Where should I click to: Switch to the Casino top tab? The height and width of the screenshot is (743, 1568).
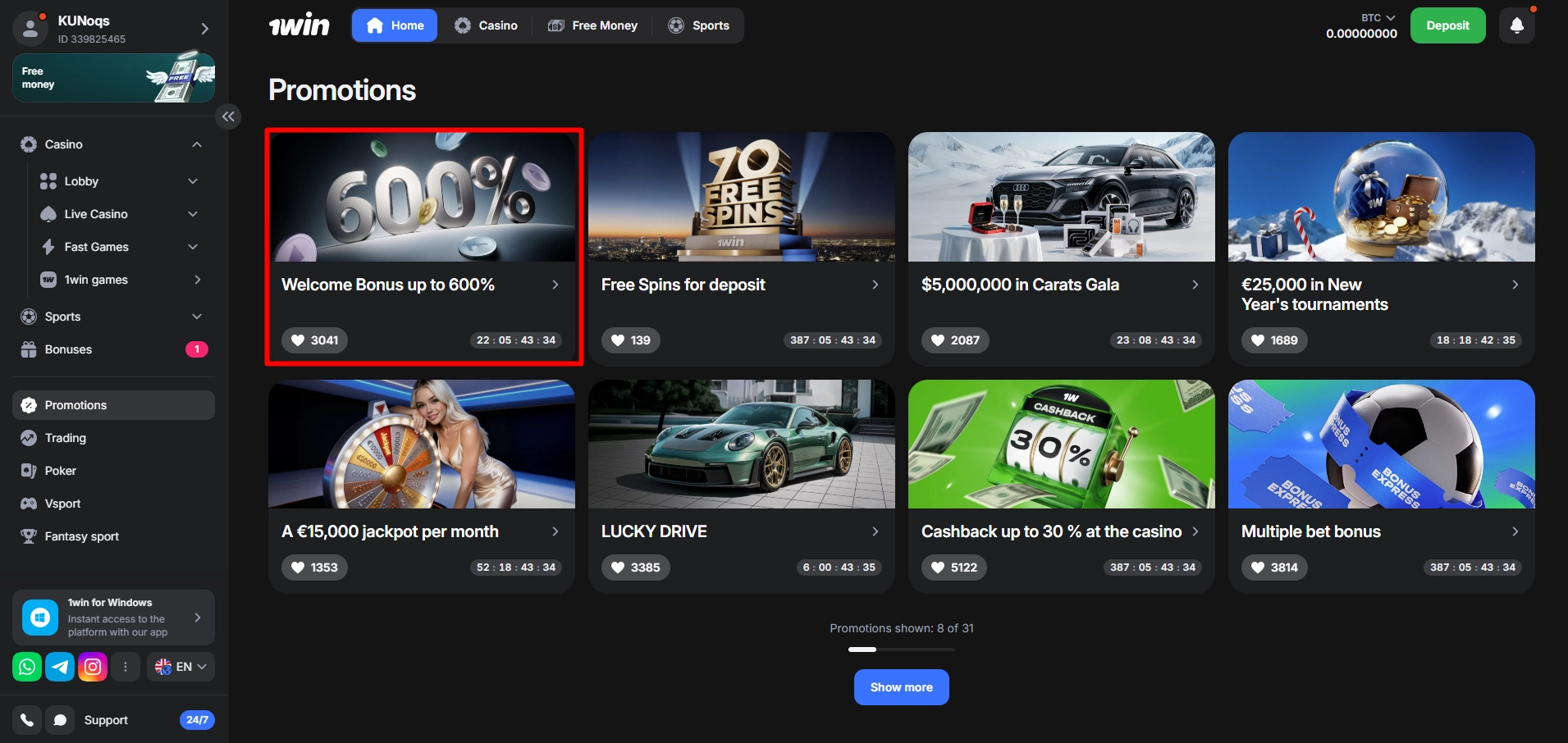pyautogui.click(x=486, y=25)
